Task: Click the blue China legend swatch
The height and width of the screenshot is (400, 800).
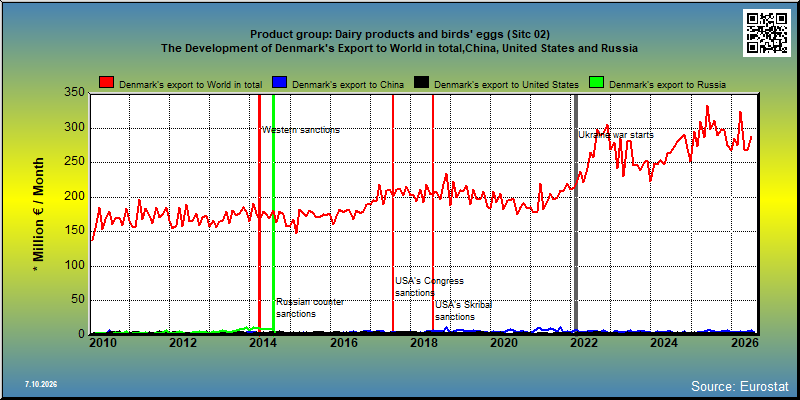Action: pos(280,83)
